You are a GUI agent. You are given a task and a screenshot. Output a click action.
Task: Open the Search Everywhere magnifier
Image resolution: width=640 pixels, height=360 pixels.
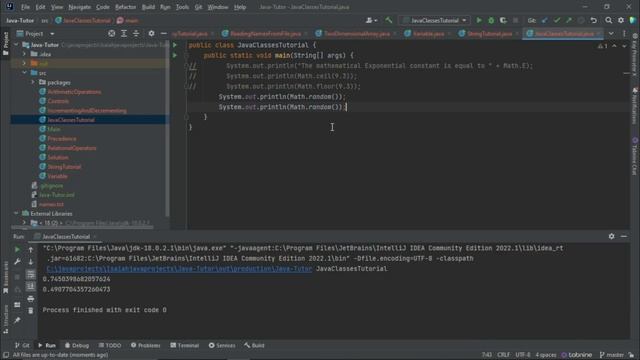(609, 20)
